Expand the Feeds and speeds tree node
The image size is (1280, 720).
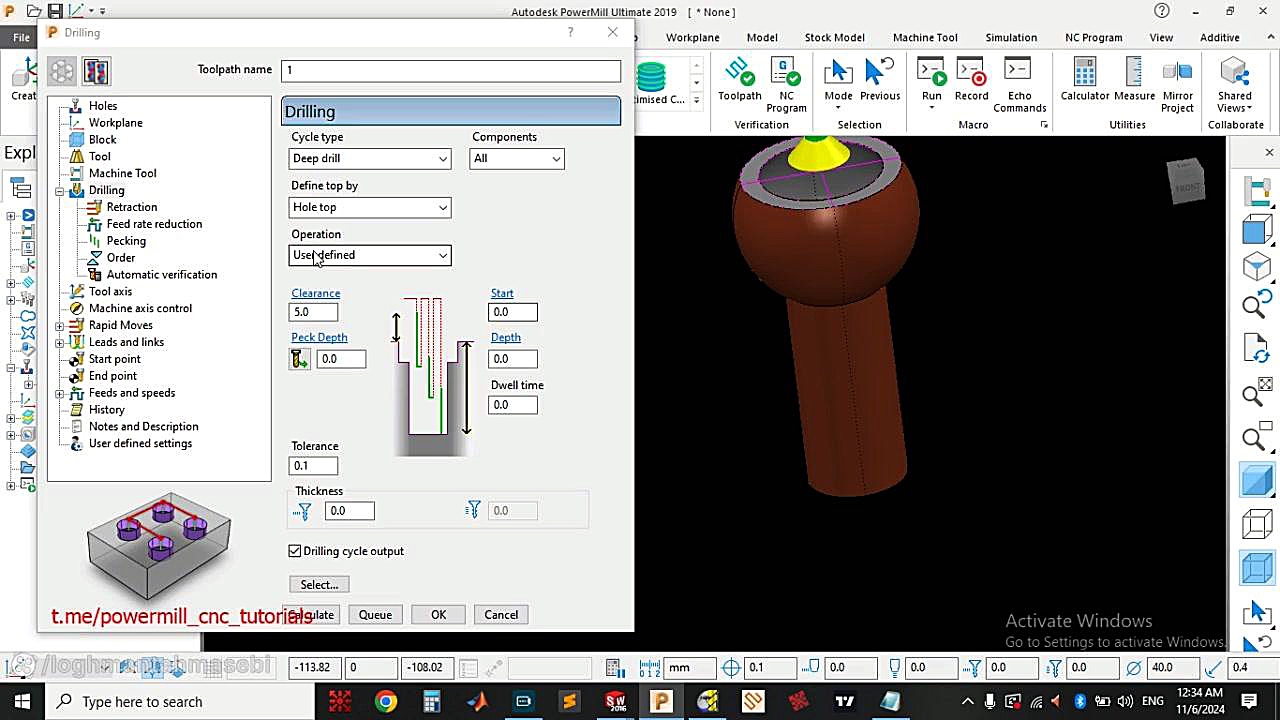click(60, 393)
